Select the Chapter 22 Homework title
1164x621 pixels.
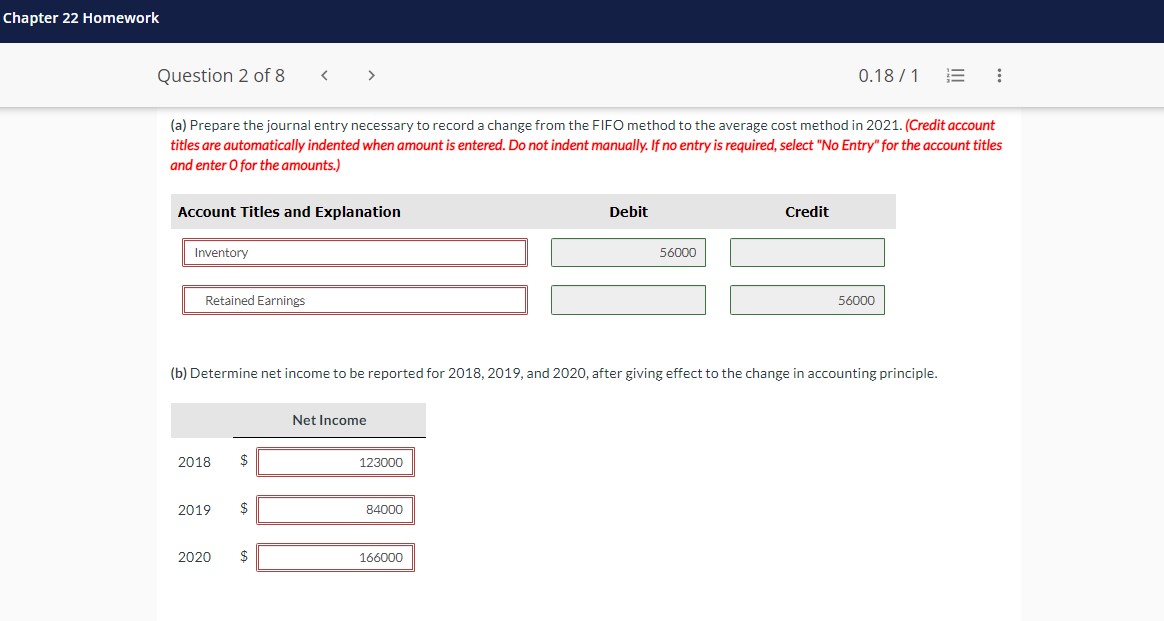[80, 17]
